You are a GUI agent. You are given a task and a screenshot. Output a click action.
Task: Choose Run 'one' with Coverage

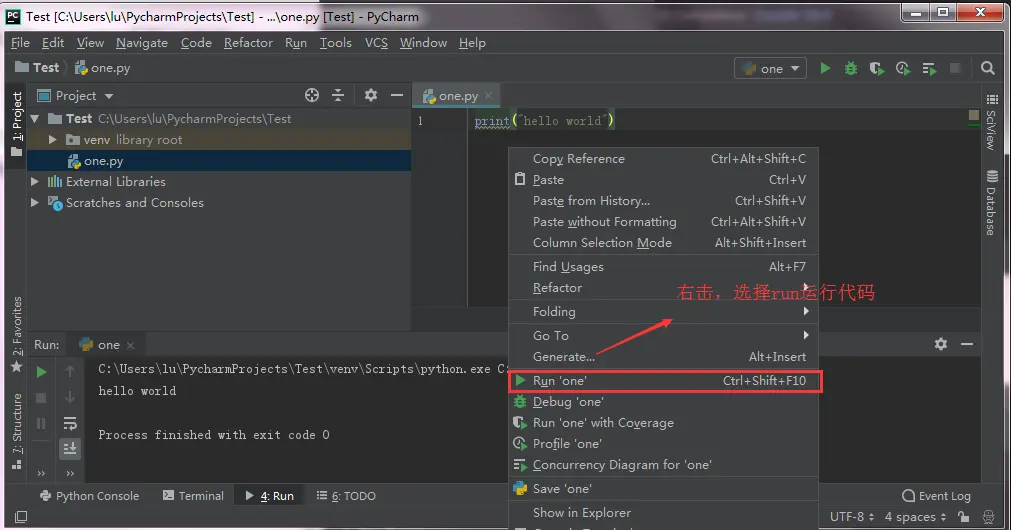663,423
